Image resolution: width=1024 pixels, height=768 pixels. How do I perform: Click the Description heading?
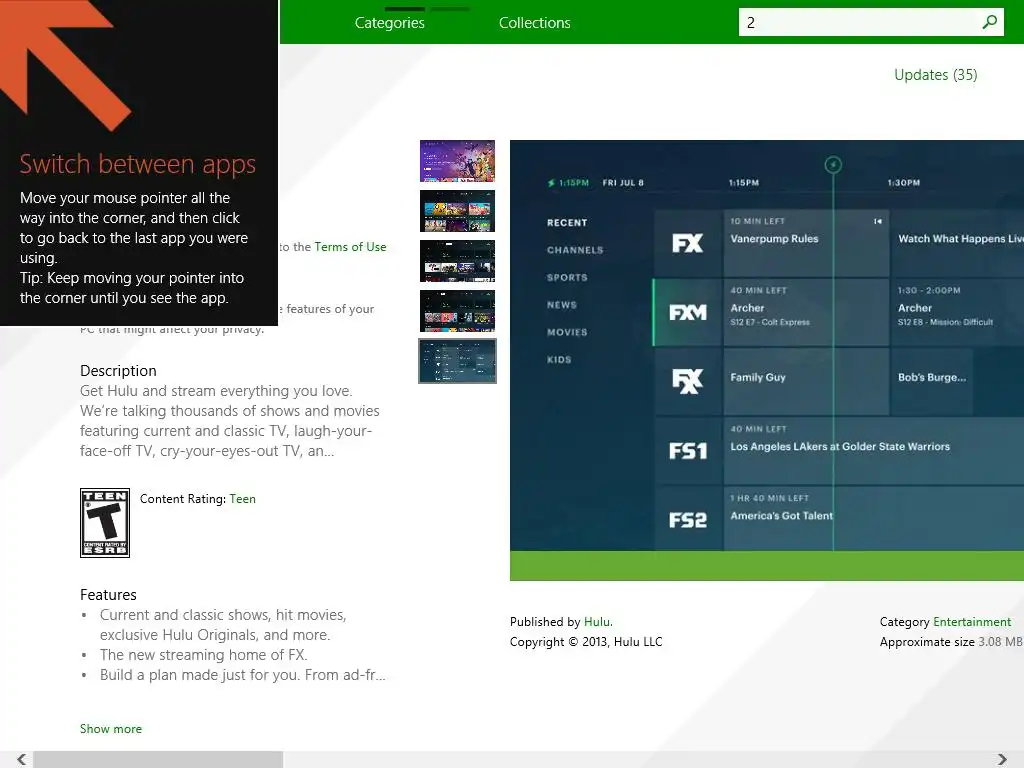118,371
